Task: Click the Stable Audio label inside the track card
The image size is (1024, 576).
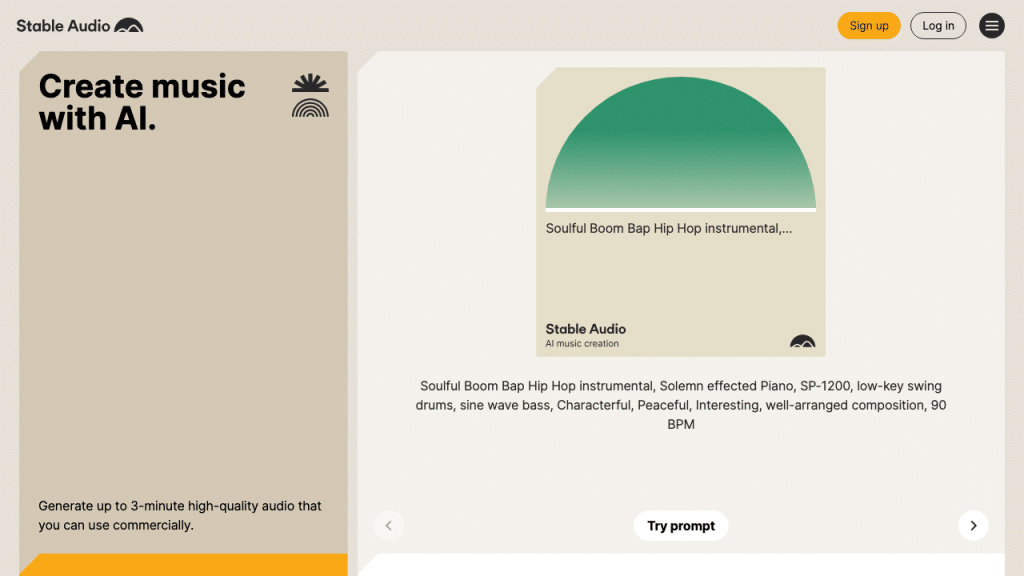Action: (585, 329)
